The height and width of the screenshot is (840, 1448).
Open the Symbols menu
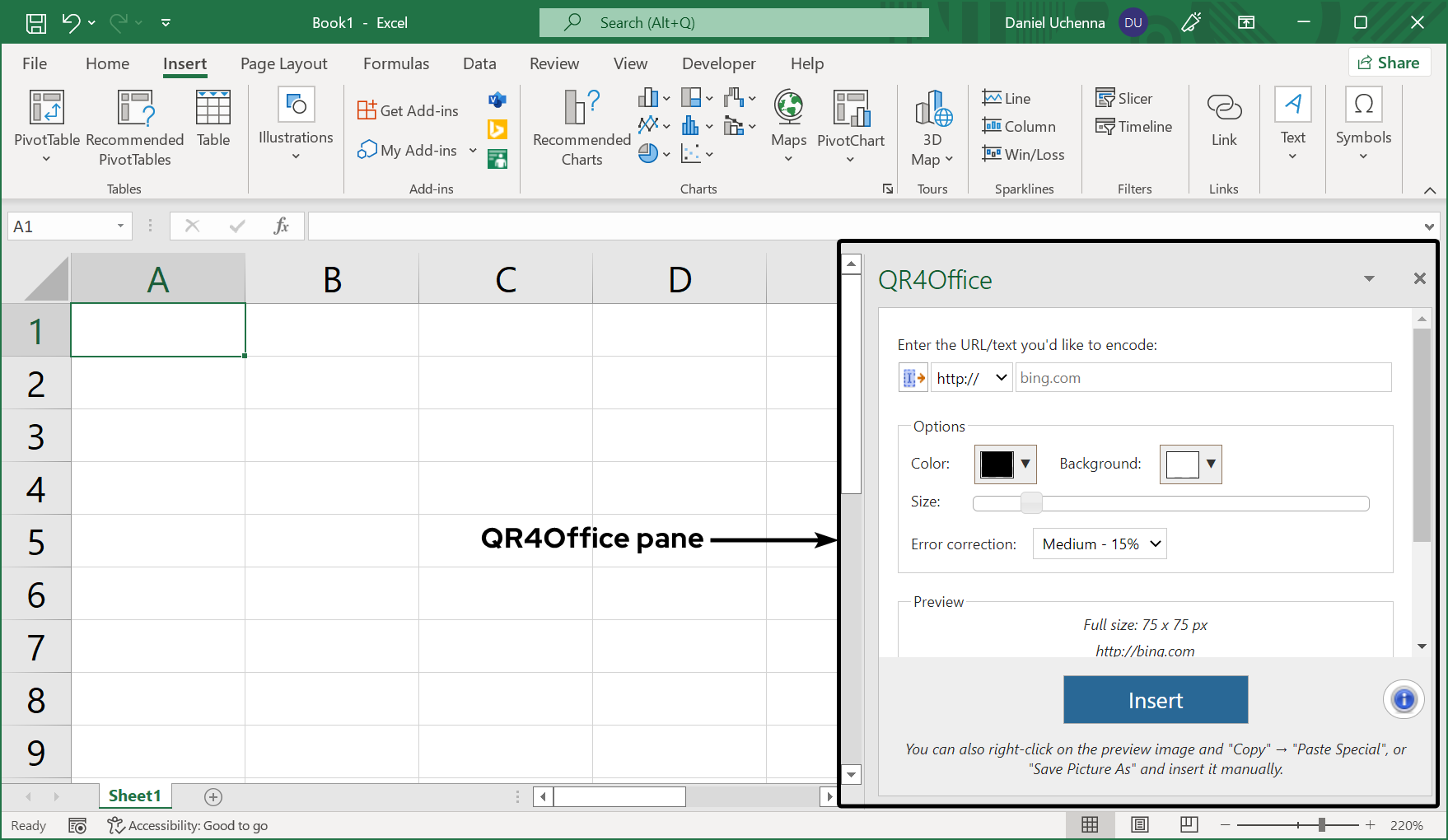pyautogui.click(x=1363, y=124)
